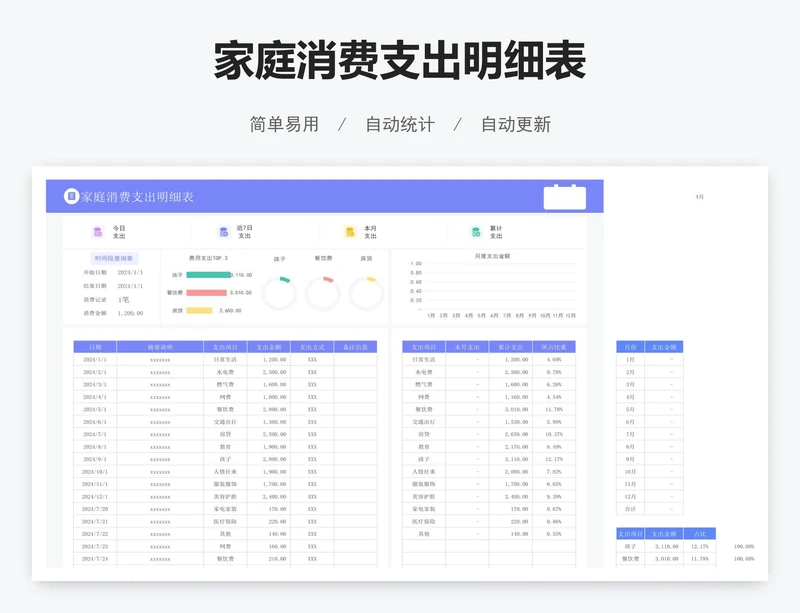Click the 时间段查询表 label button

[114, 258]
